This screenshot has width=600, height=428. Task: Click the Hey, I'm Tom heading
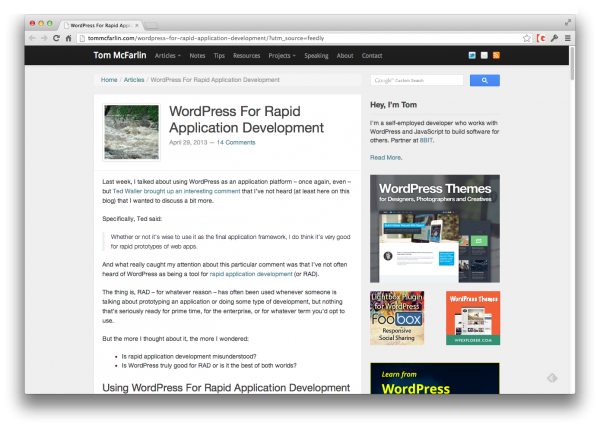pyautogui.click(x=393, y=105)
